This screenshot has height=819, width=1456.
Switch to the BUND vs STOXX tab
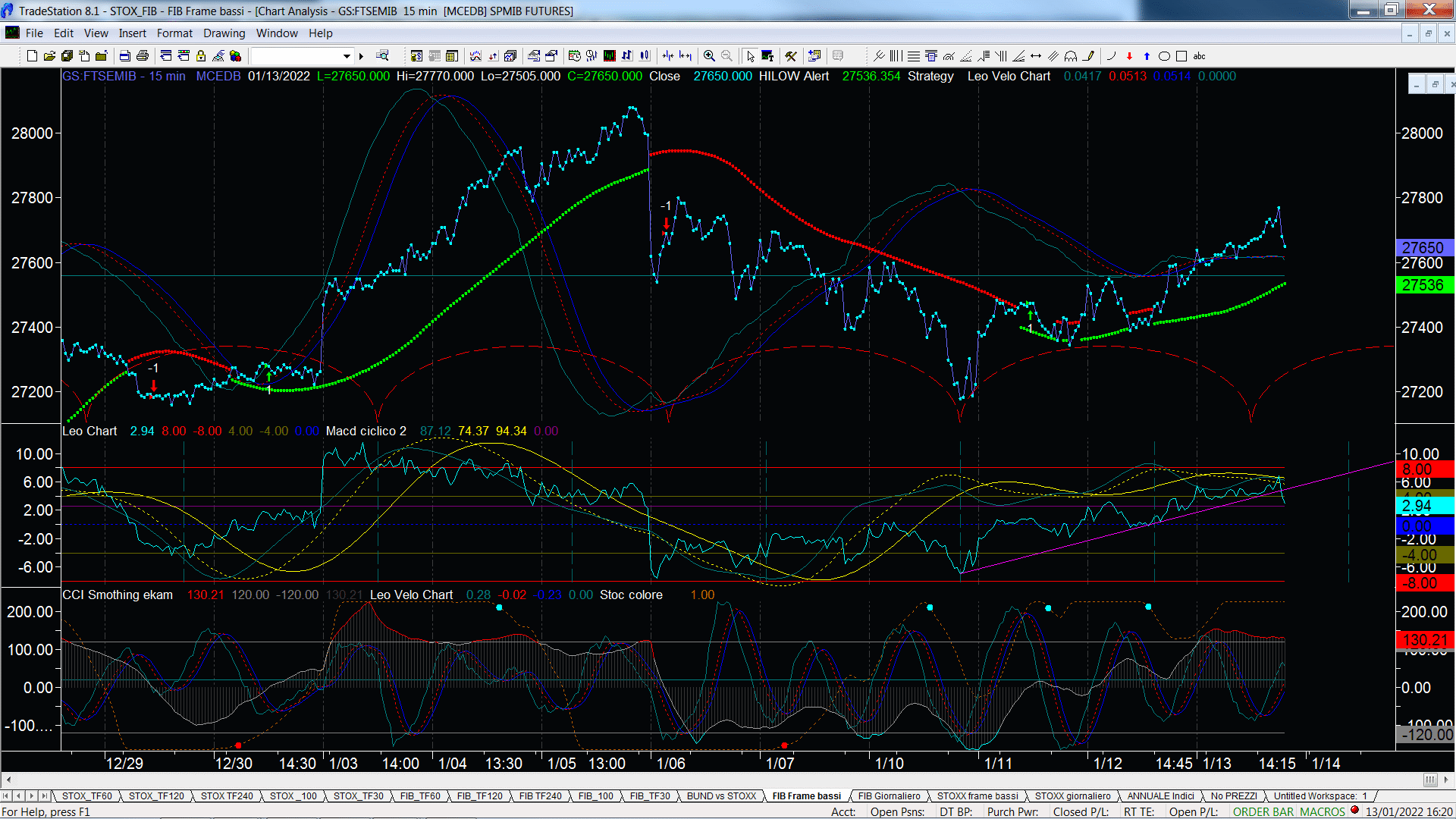(x=721, y=795)
